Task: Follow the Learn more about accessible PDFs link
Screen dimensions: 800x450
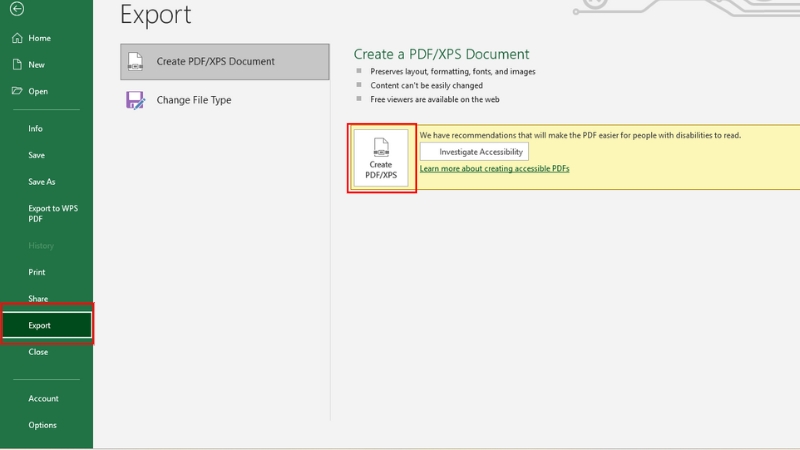Action: 494,169
